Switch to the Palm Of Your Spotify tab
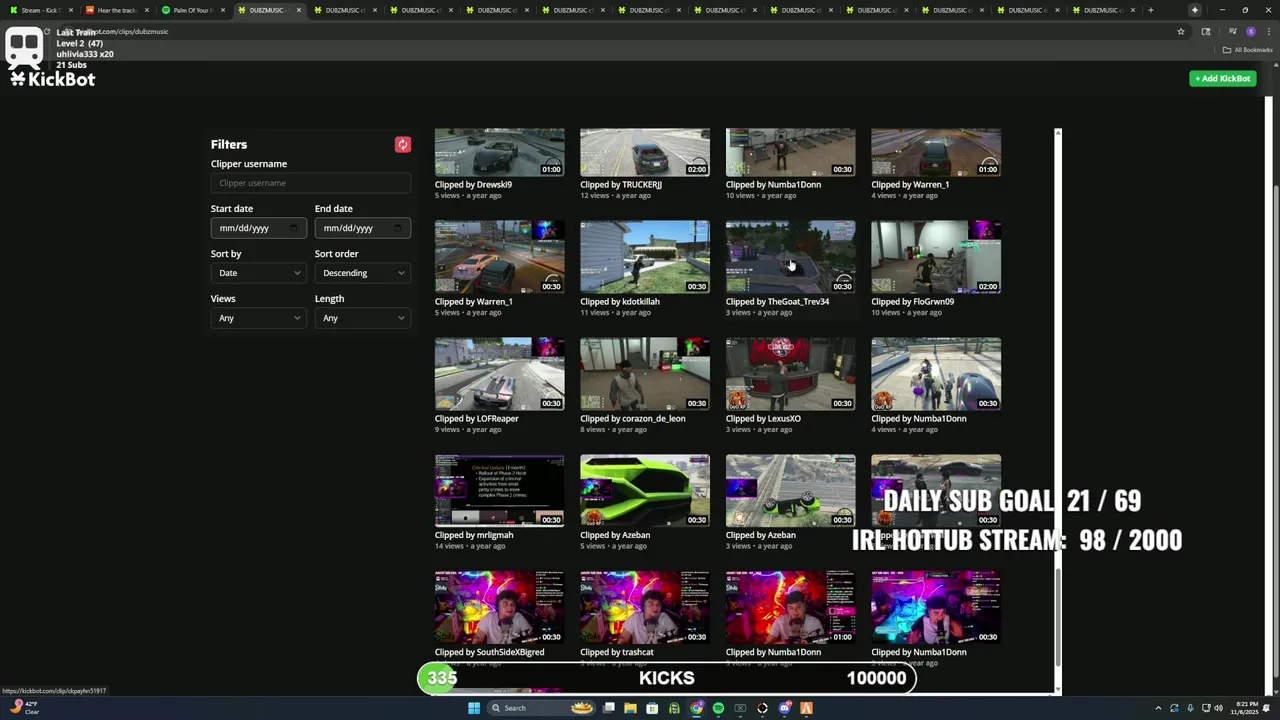 click(192, 10)
